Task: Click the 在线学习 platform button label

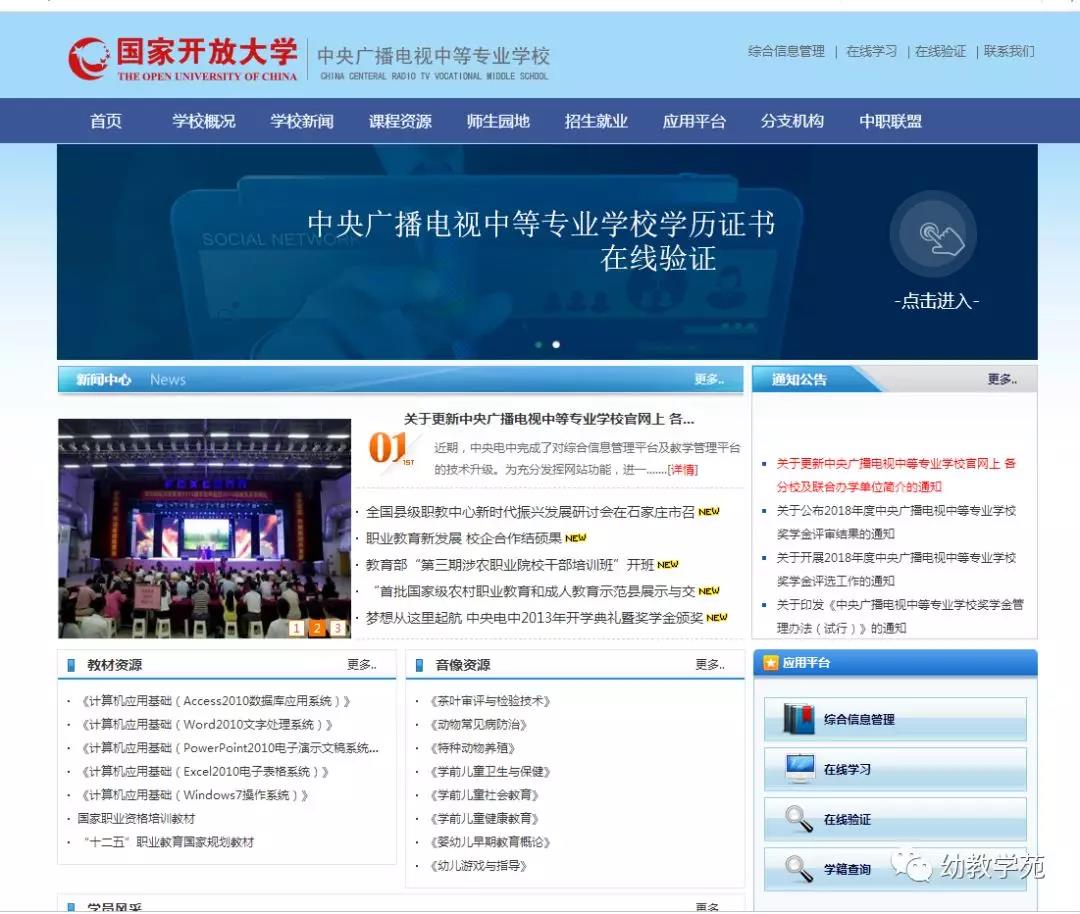Action: pos(847,769)
